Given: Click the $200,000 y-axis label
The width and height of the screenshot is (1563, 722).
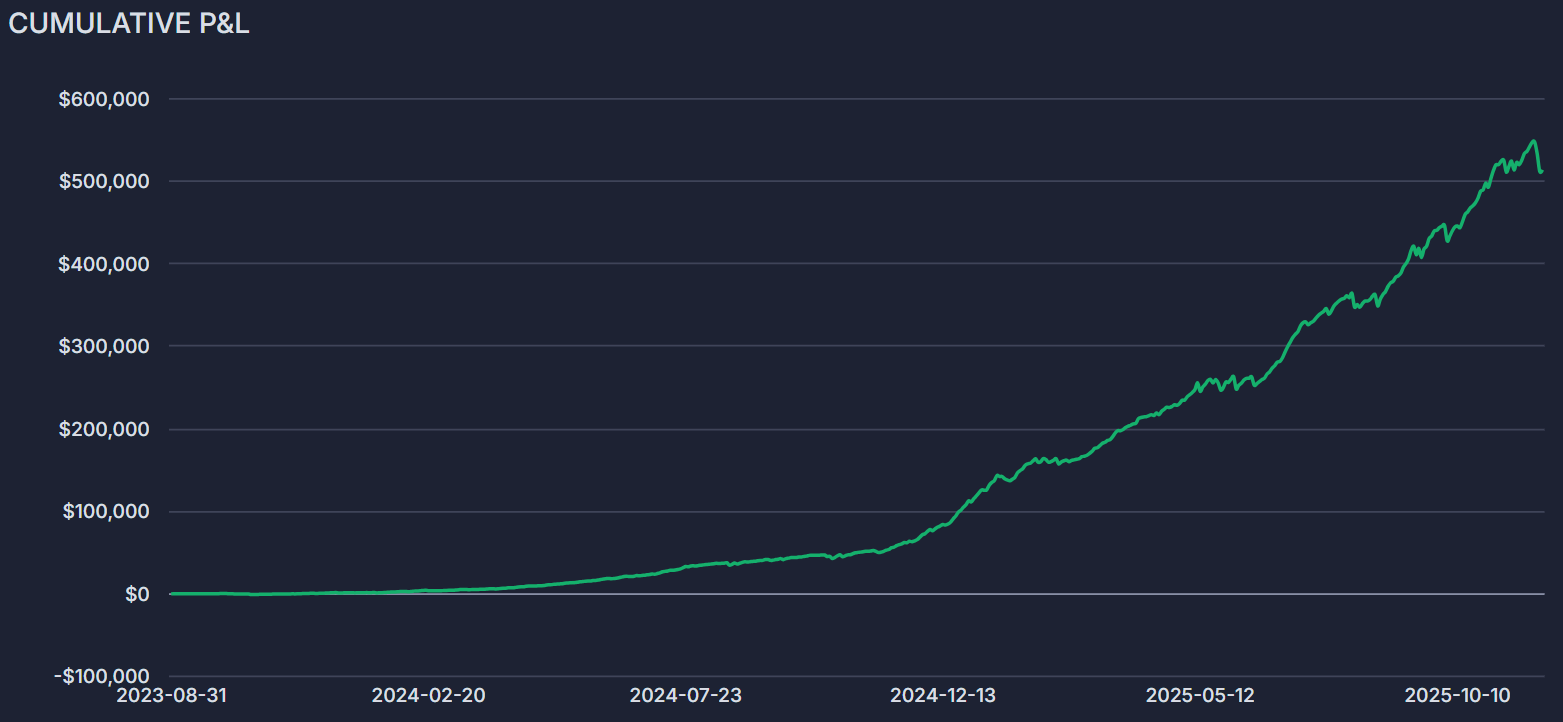Looking at the screenshot, I should (104, 429).
